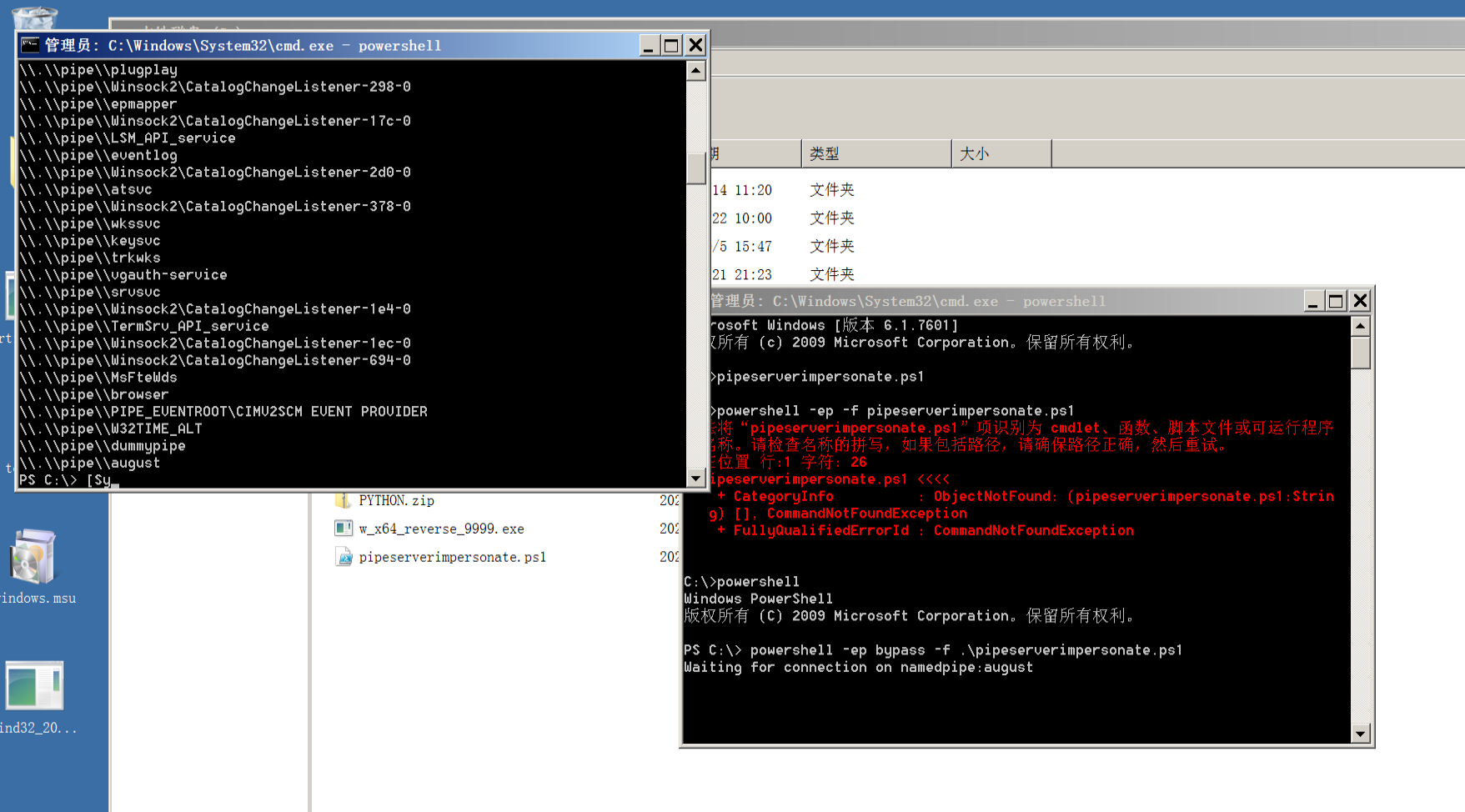Click the PIPE_EVENTROOT\CIMV2SCM EVENT PROVIDER line
The image size is (1465, 812).
(x=223, y=412)
